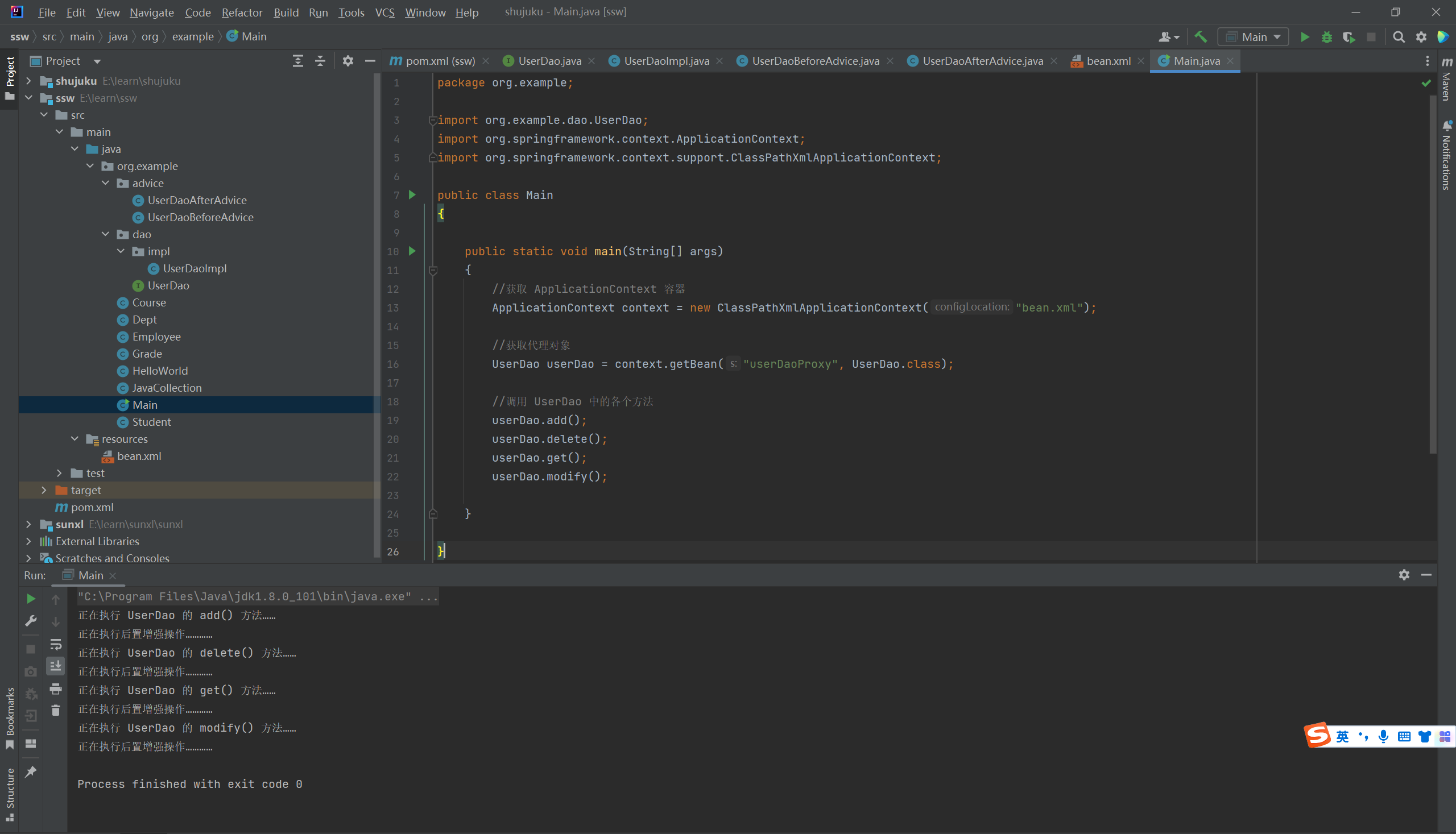Toggle scroll to end in console

56,666
